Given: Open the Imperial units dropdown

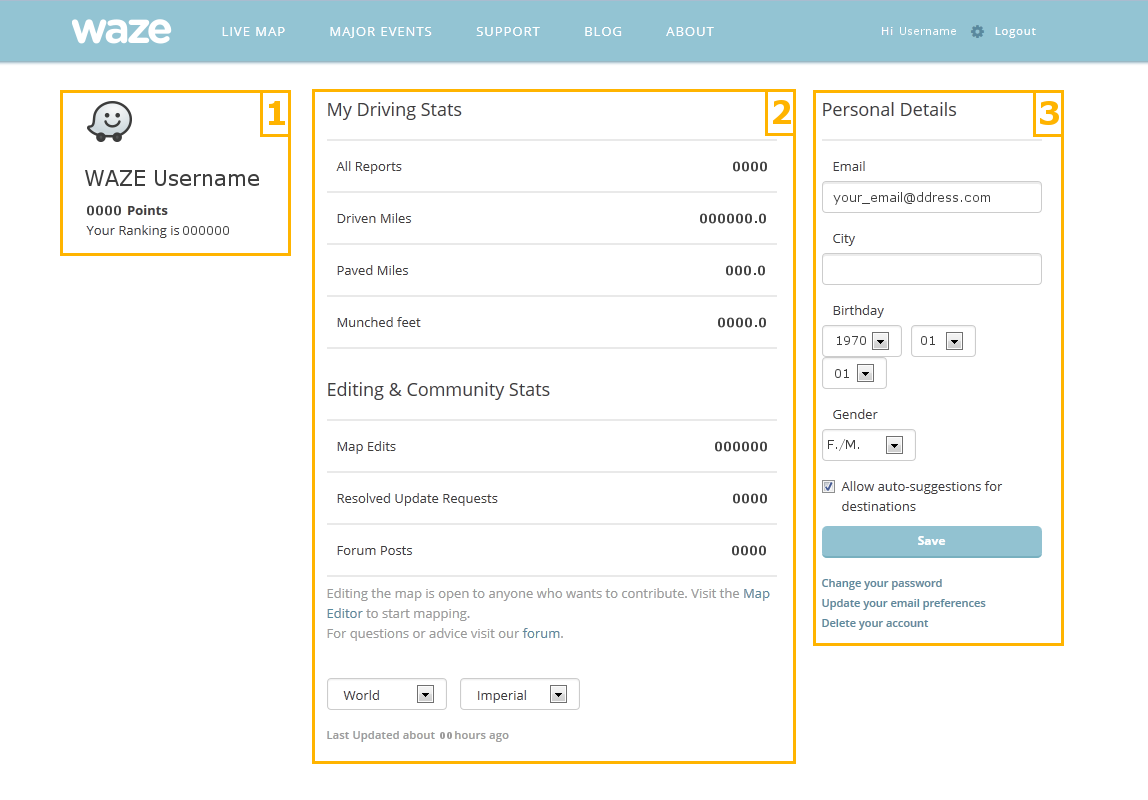Looking at the screenshot, I should pos(519,695).
